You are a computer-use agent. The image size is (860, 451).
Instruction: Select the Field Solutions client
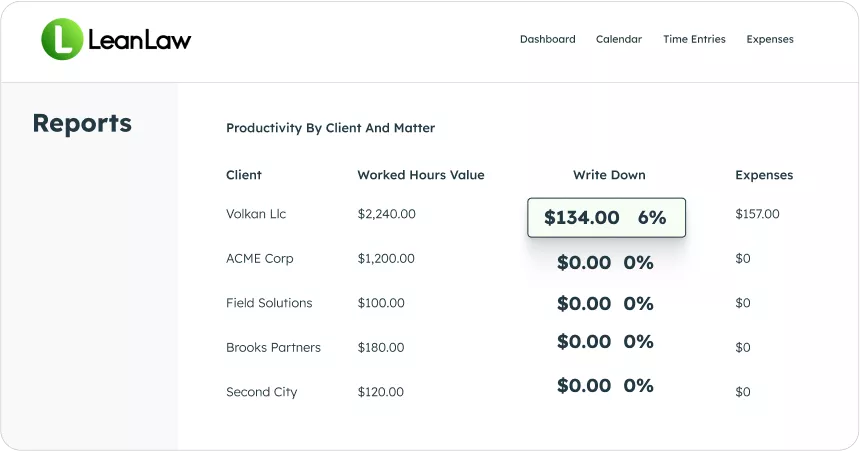[269, 303]
